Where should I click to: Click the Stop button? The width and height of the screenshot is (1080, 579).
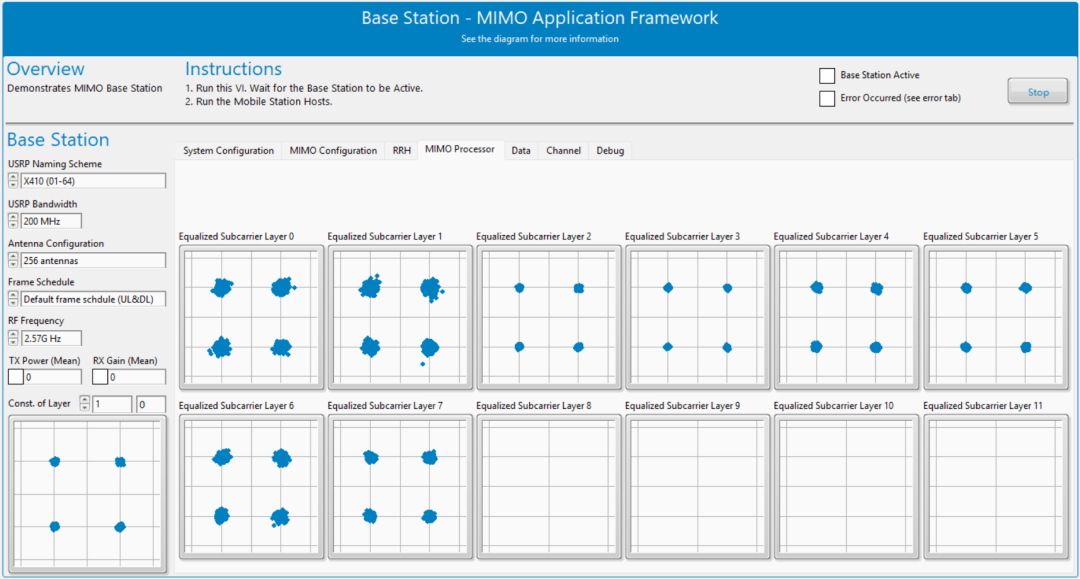[1038, 92]
